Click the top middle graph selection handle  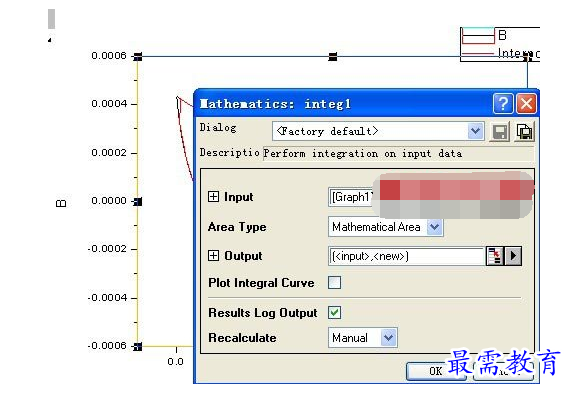pos(333,56)
